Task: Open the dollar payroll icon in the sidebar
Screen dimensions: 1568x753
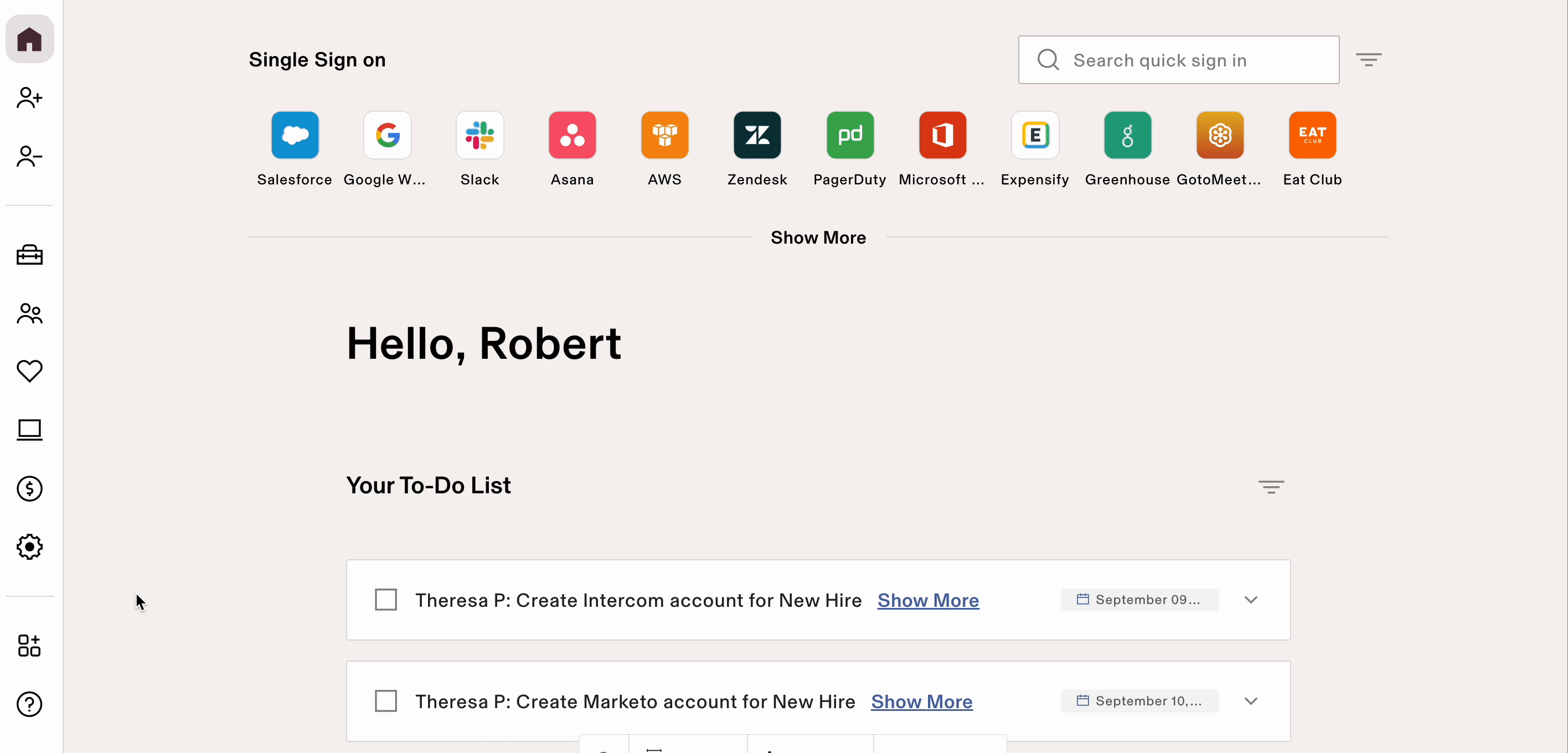Action: tap(29, 488)
